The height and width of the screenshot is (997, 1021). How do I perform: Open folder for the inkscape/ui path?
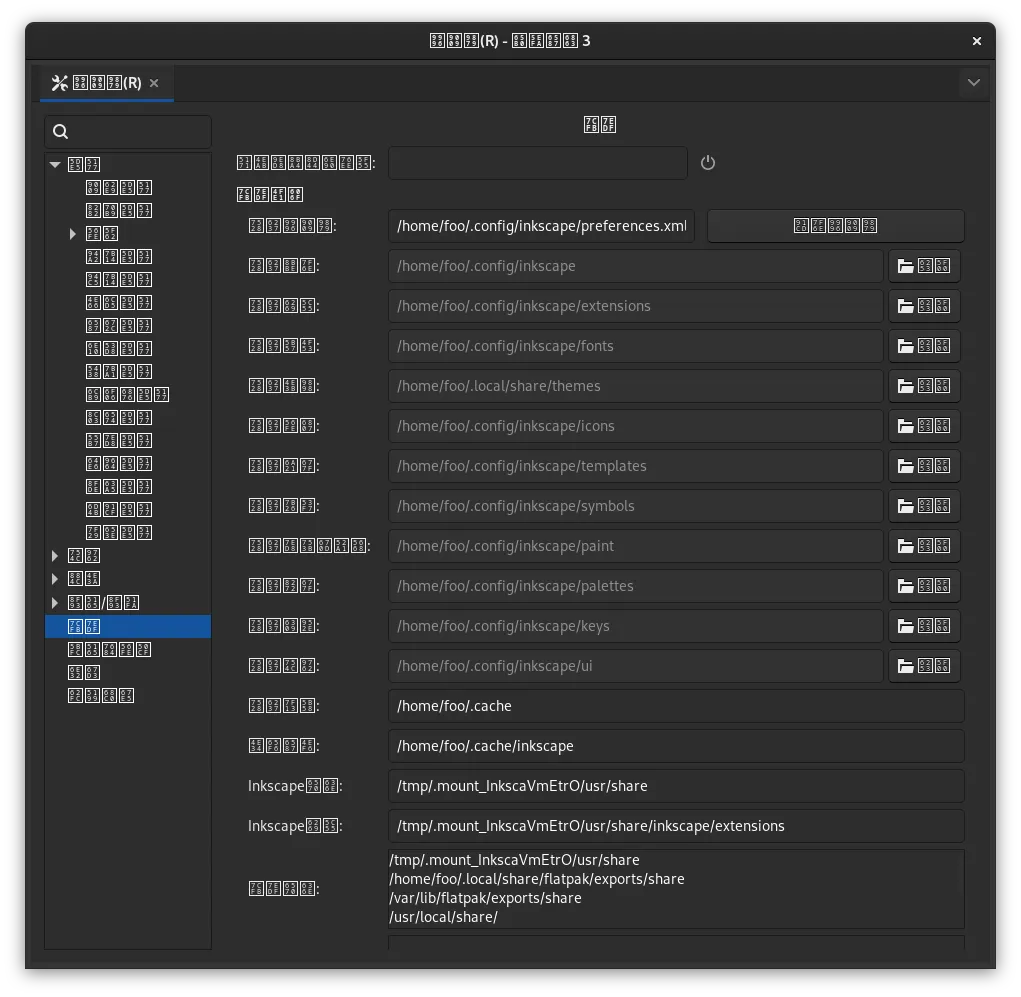tap(924, 666)
